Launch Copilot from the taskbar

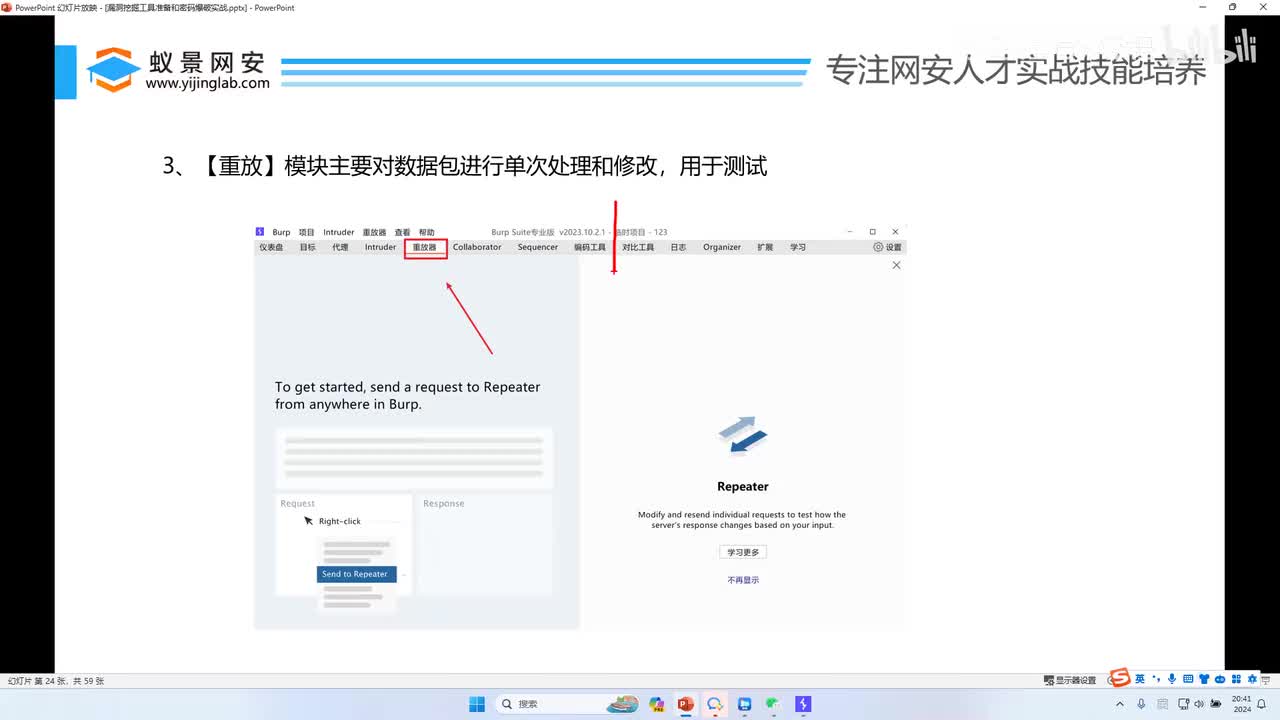pos(657,704)
